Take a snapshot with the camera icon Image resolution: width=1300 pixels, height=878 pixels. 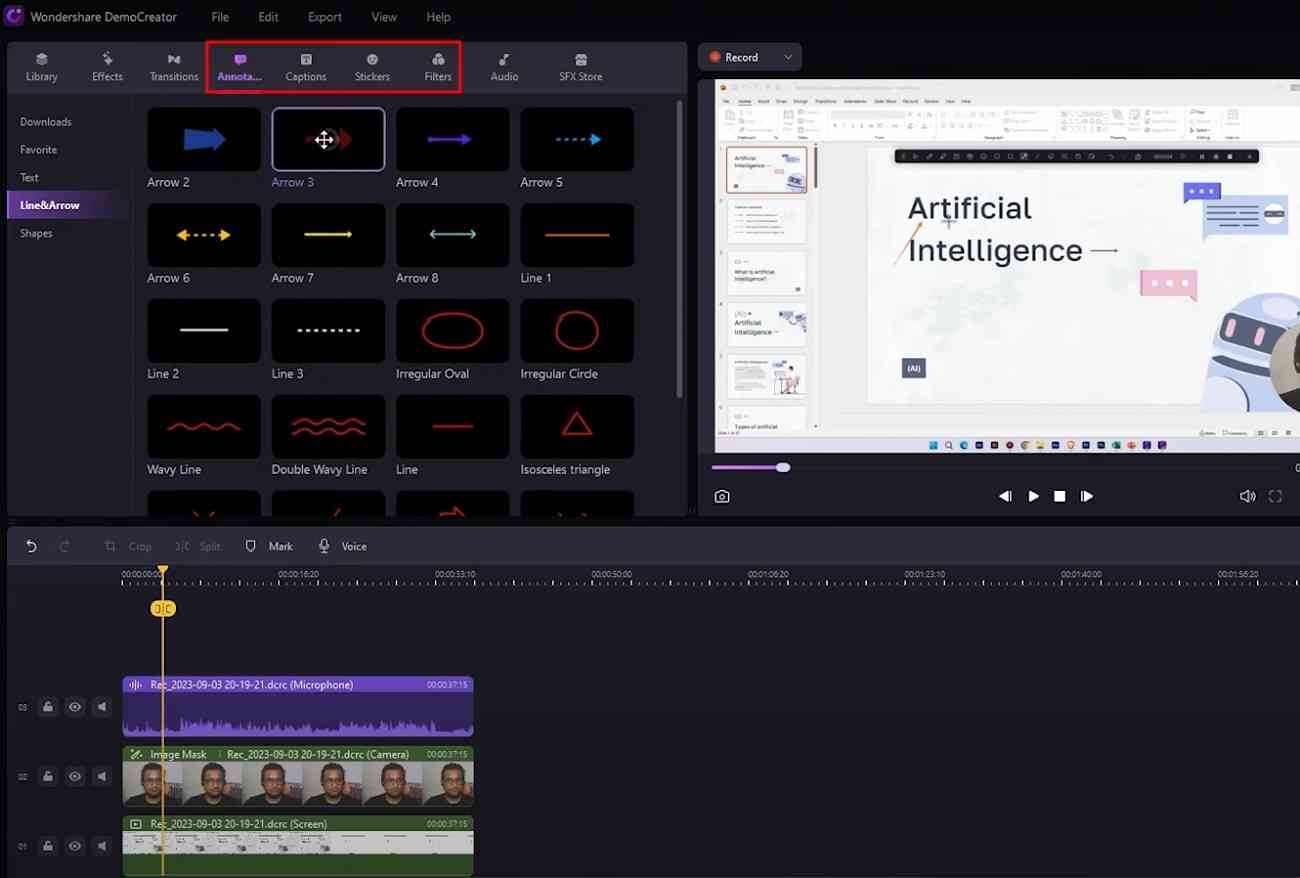click(721, 496)
